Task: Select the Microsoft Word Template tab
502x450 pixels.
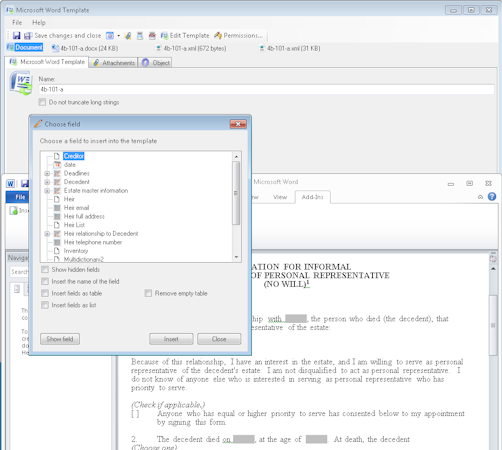Action: tap(47, 62)
